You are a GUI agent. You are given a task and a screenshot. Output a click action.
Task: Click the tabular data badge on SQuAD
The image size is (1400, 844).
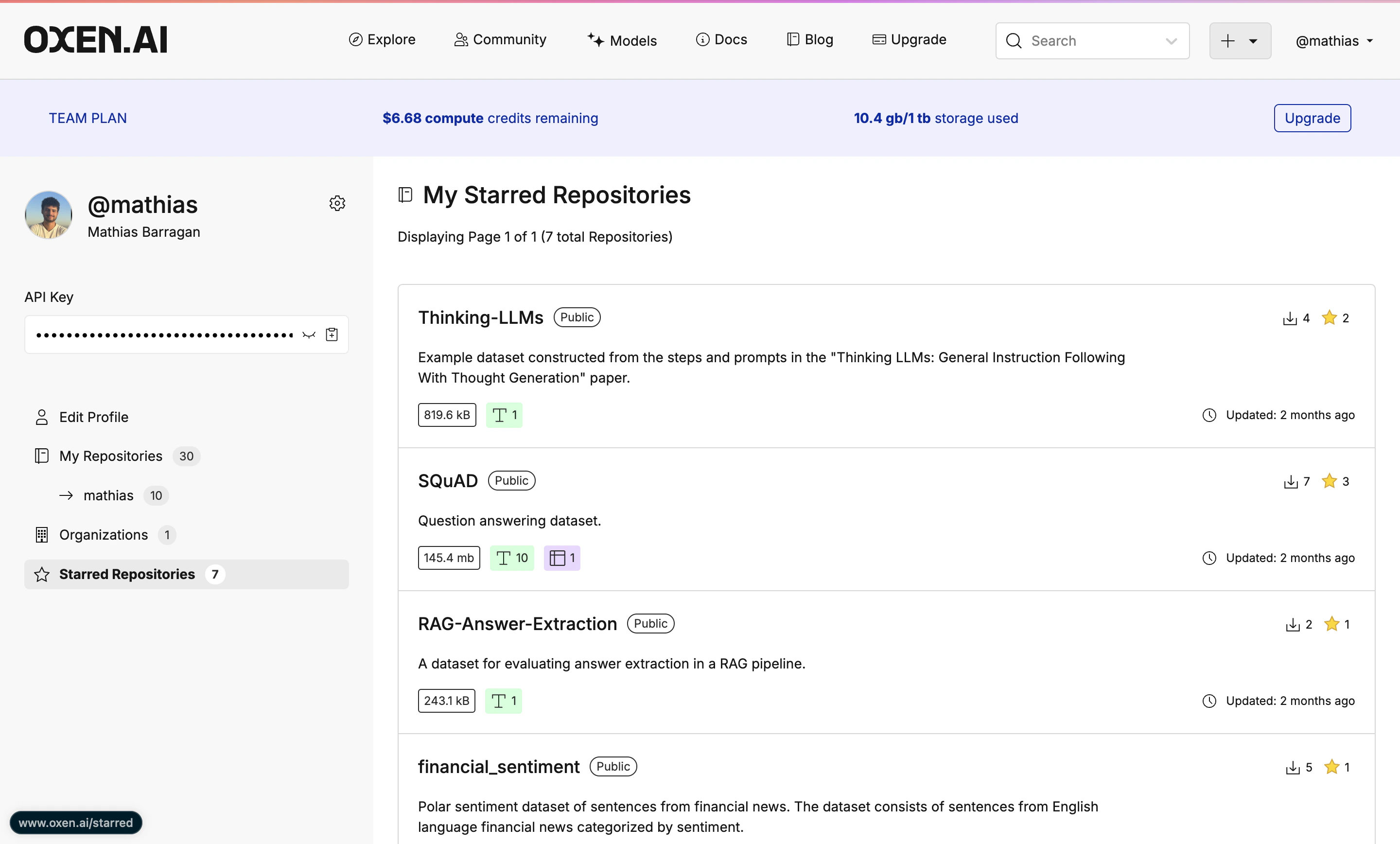(561, 558)
